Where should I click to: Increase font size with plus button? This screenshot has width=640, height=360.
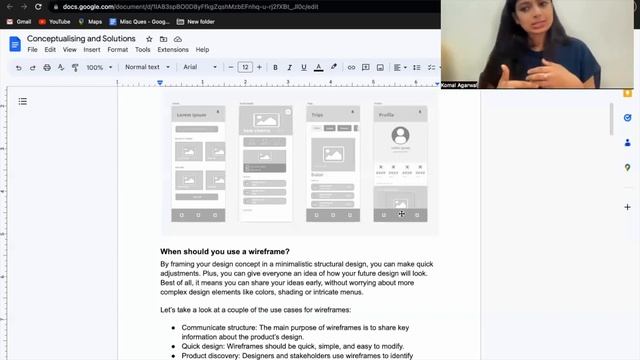click(x=259, y=67)
